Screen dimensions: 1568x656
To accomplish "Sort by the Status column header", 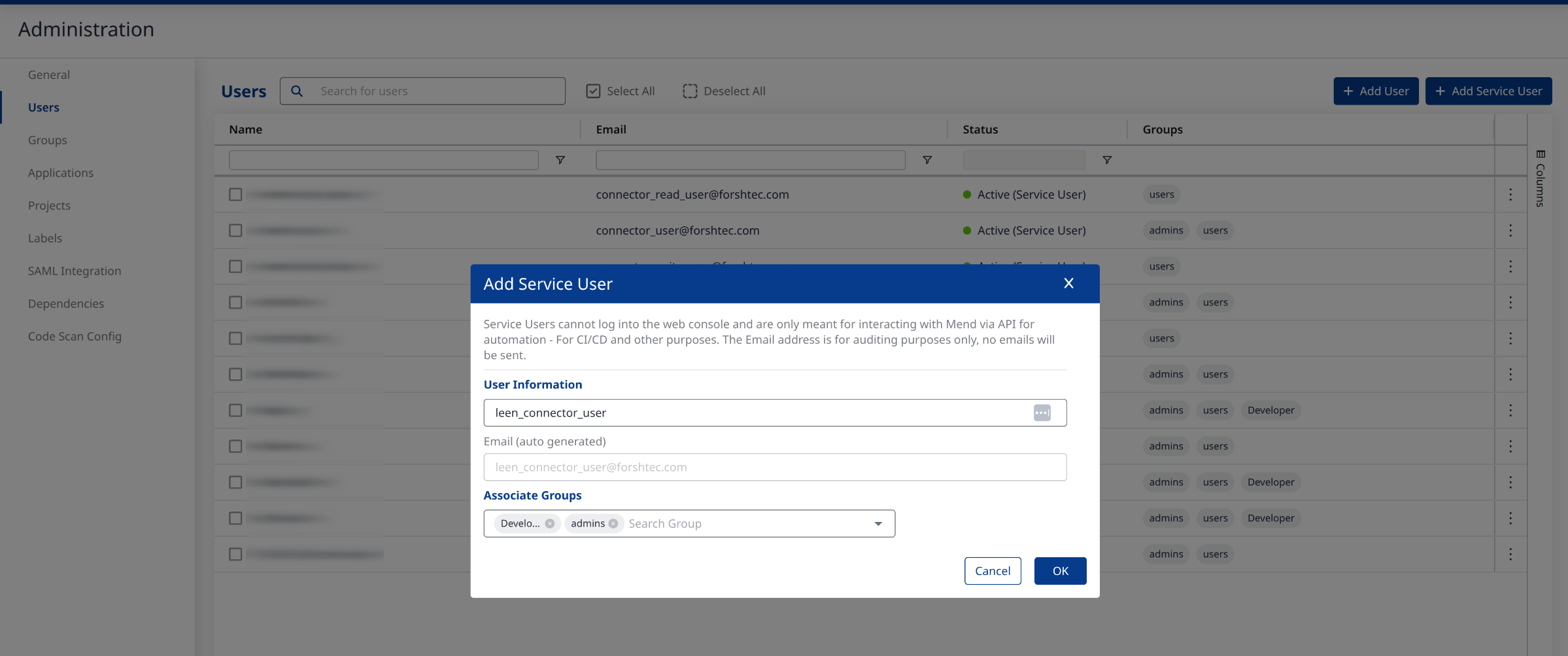I will (980, 129).
